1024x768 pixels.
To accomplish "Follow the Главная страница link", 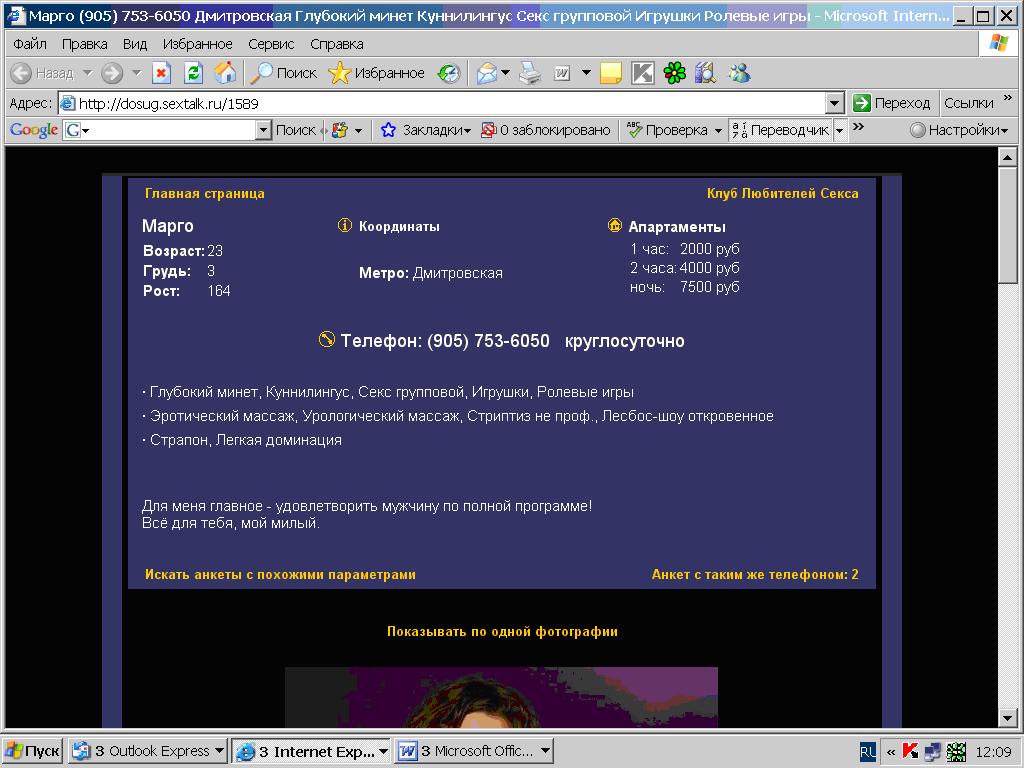I will pos(205,194).
